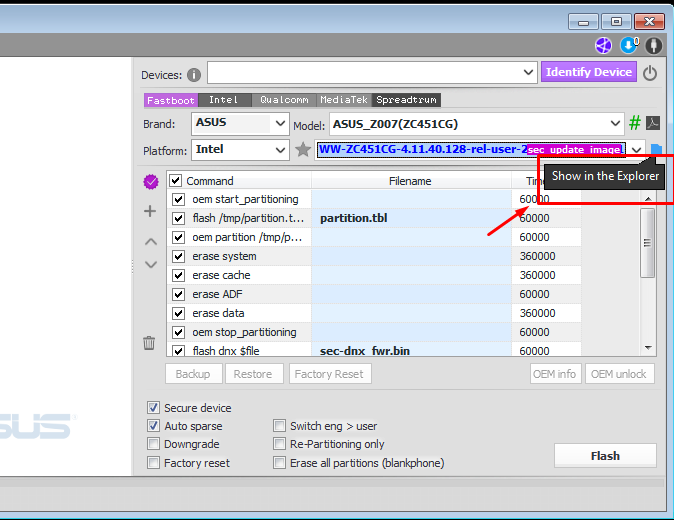The width and height of the screenshot is (674, 520).
Task: Click the Backup button
Action: coord(194,374)
